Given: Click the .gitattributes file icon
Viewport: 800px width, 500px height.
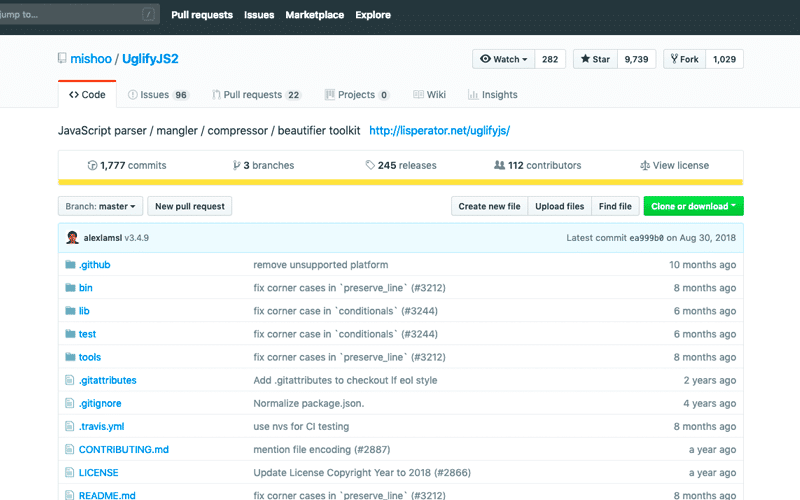Looking at the screenshot, I should (x=70, y=380).
